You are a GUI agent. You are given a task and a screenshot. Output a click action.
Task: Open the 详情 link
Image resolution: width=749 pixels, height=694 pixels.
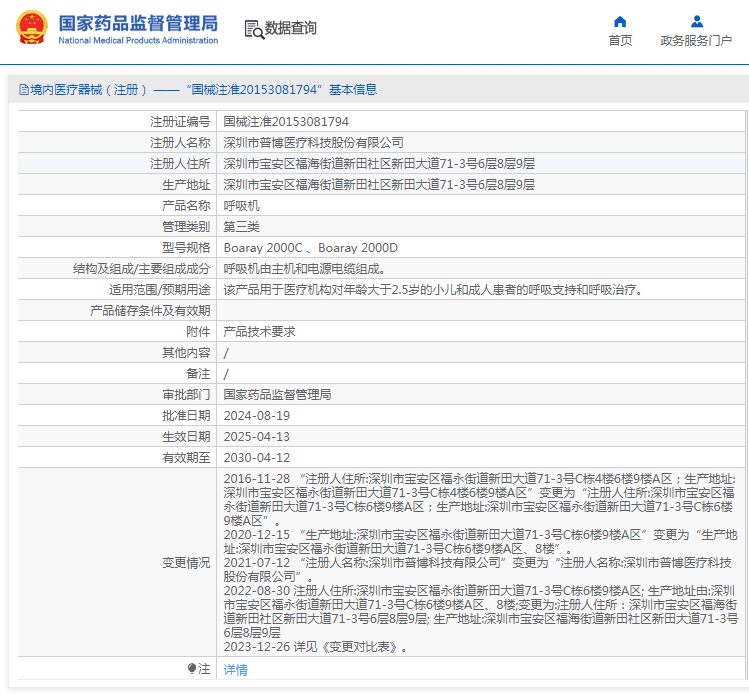[x=235, y=670]
